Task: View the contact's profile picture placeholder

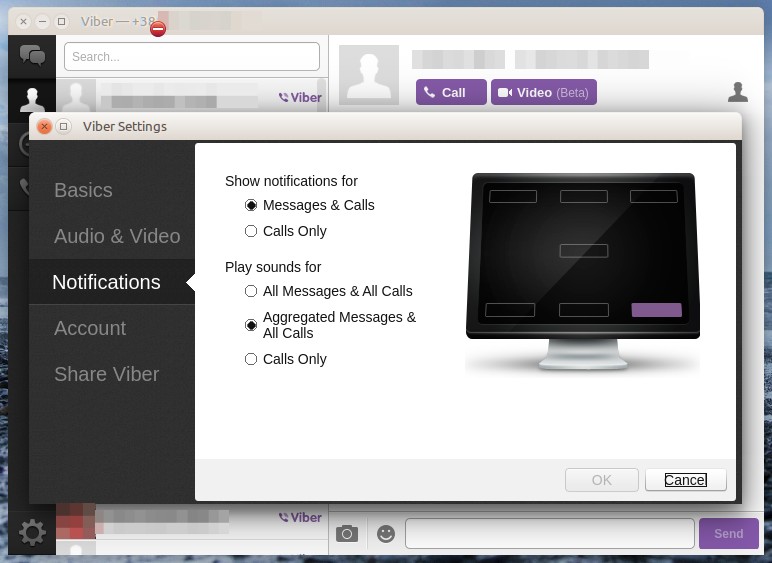Action: (x=369, y=75)
